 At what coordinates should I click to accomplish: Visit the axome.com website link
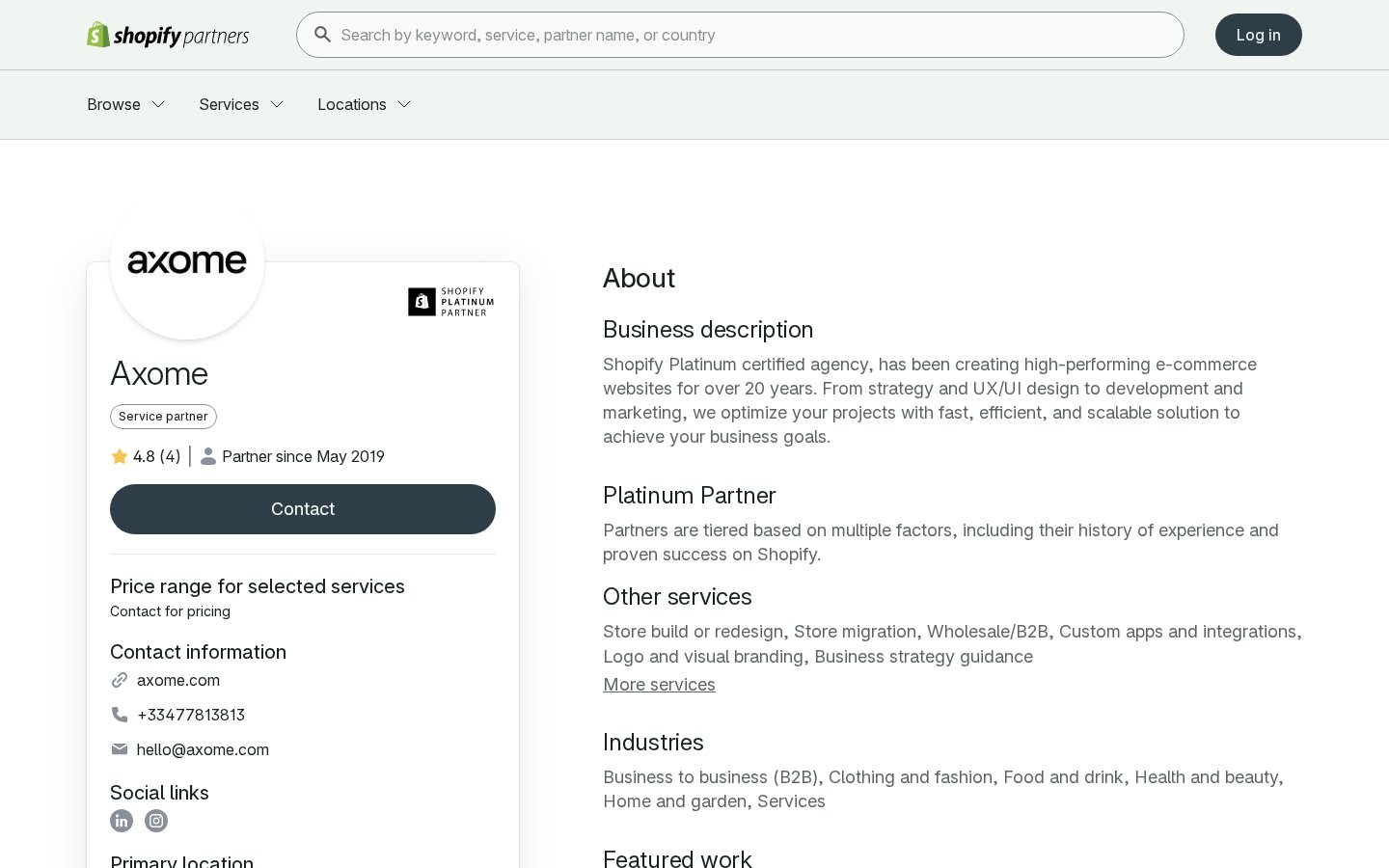(x=178, y=680)
